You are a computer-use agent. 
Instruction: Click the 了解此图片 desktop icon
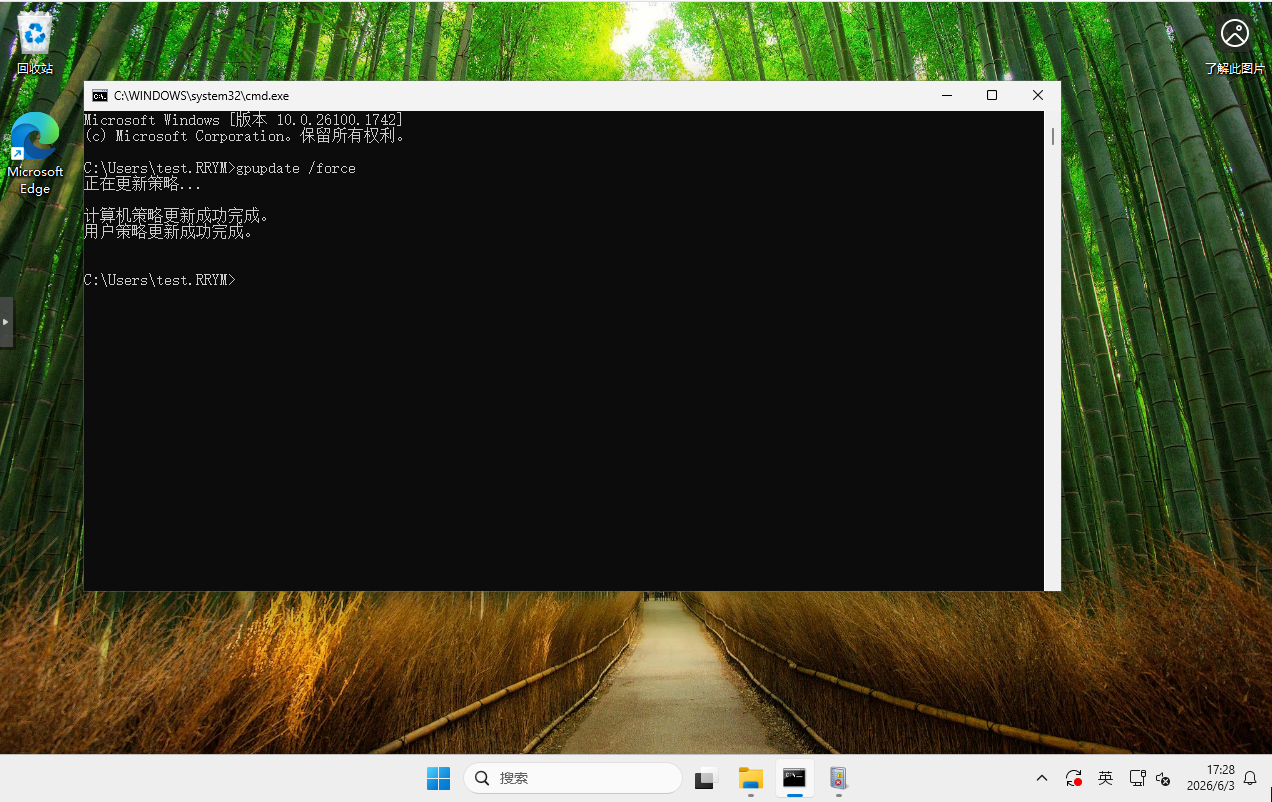[x=1235, y=46]
